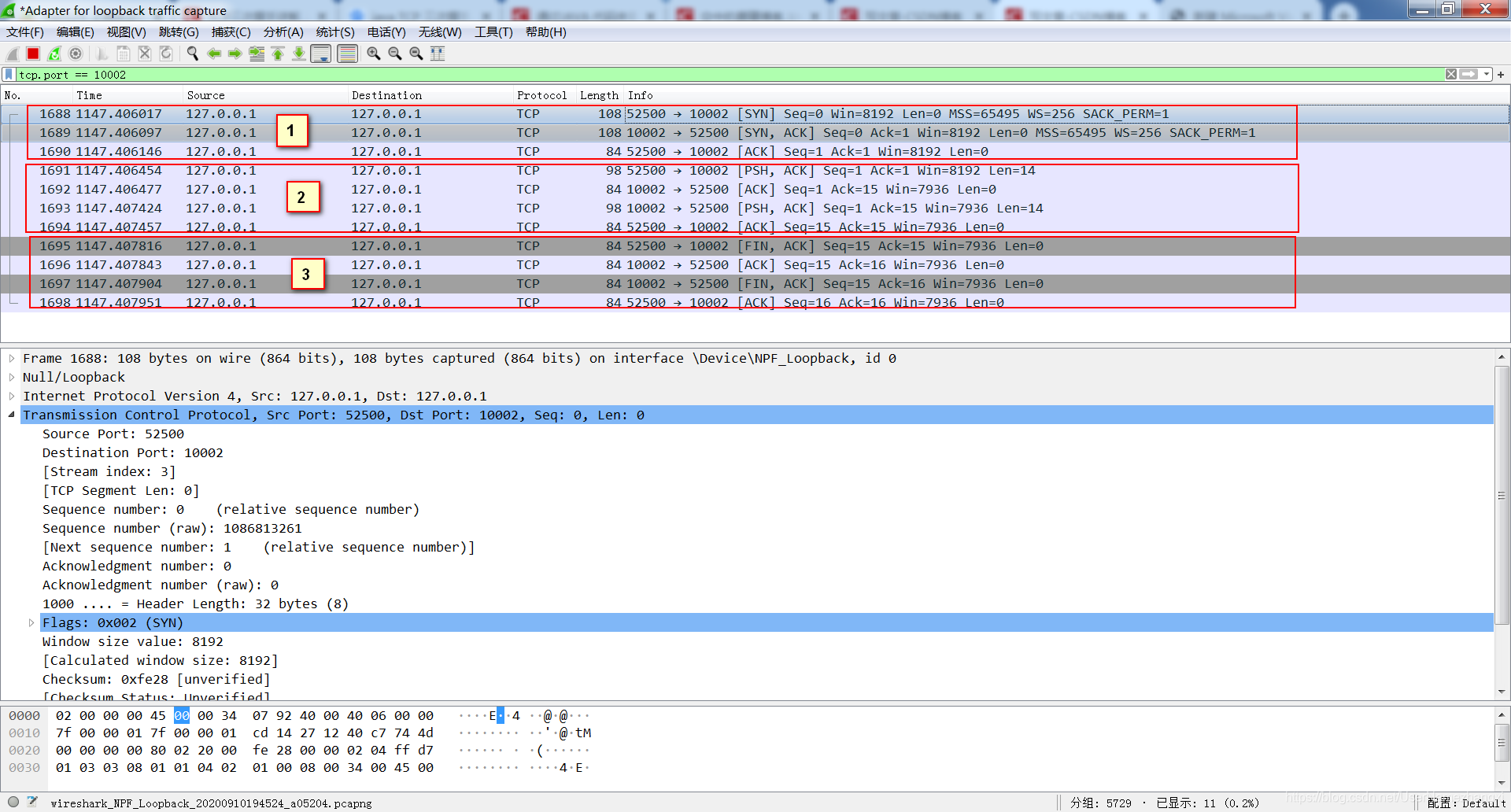1511x812 pixels.
Task: Select packet 1691 PSH, ACK row
Action: (755, 170)
